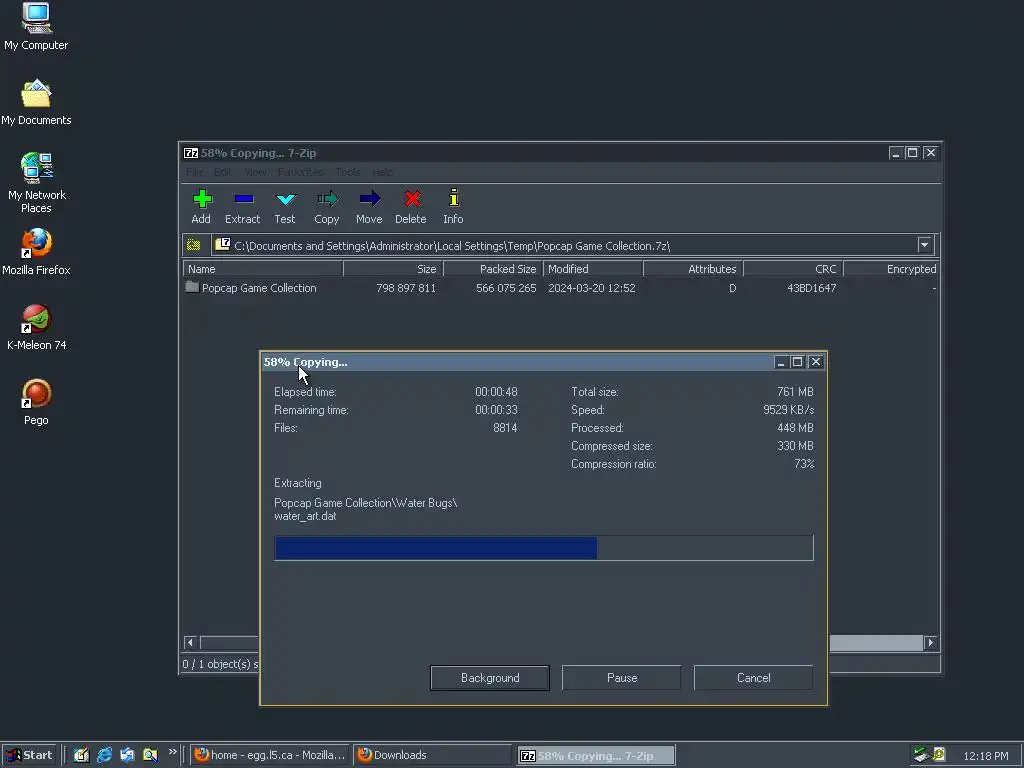The width and height of the screenshot is (1024, 768).
Task: Click the Background button in copy dialog
Action: pos(490,678)
